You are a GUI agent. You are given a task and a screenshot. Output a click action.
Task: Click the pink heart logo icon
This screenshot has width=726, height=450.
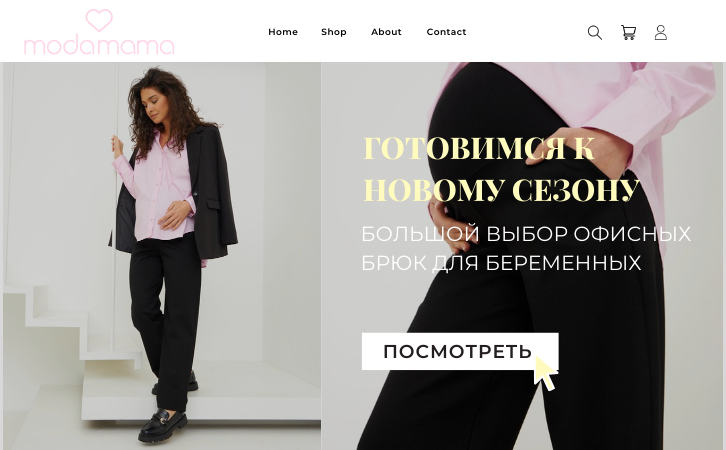[x=99, y=20]
